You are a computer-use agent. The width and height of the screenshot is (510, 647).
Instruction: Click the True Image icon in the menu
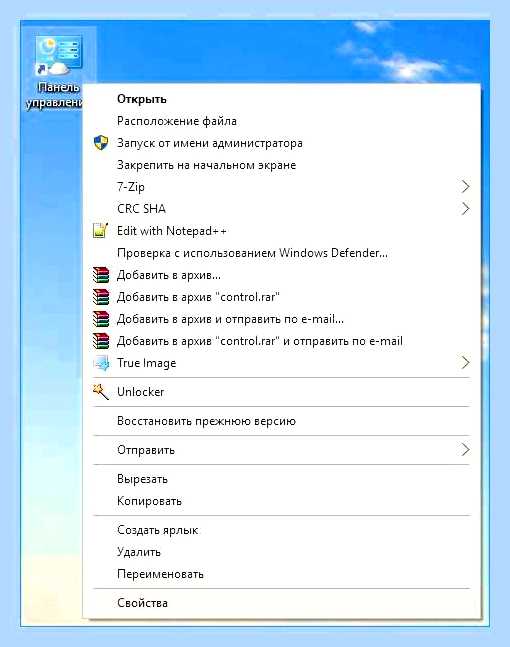(101, 363)
